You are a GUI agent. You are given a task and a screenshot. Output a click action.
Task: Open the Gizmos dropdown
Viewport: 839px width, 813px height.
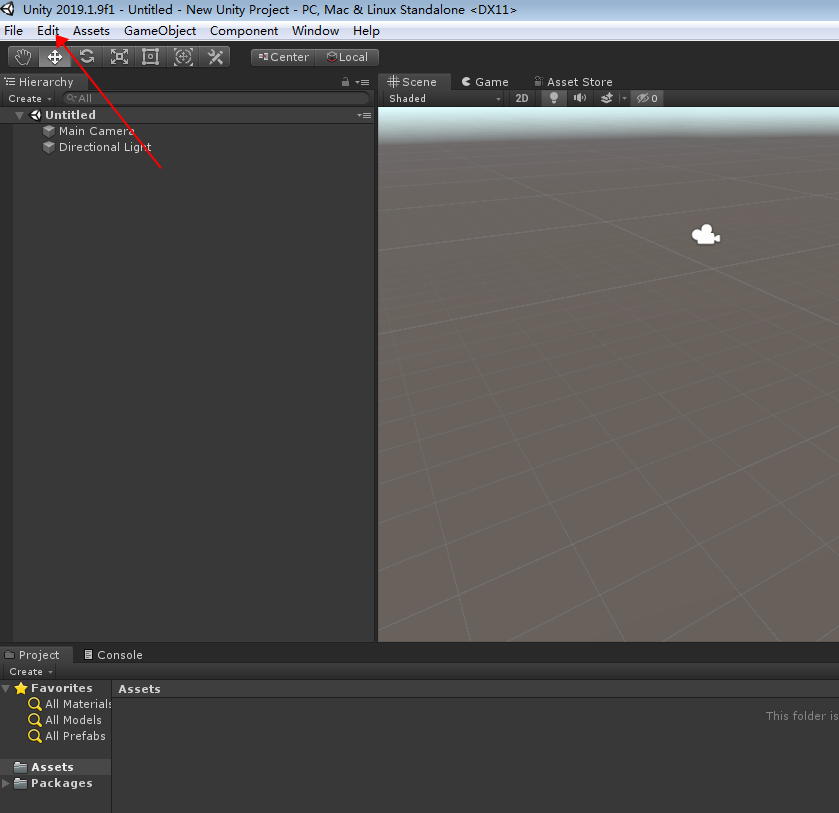[647, 98]
